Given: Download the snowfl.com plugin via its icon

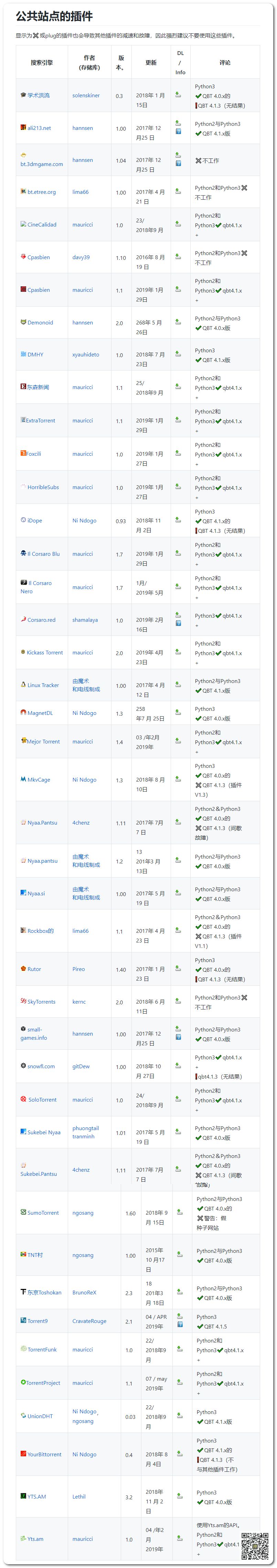Looking at the screenshot, I should tap(178, 1066).
